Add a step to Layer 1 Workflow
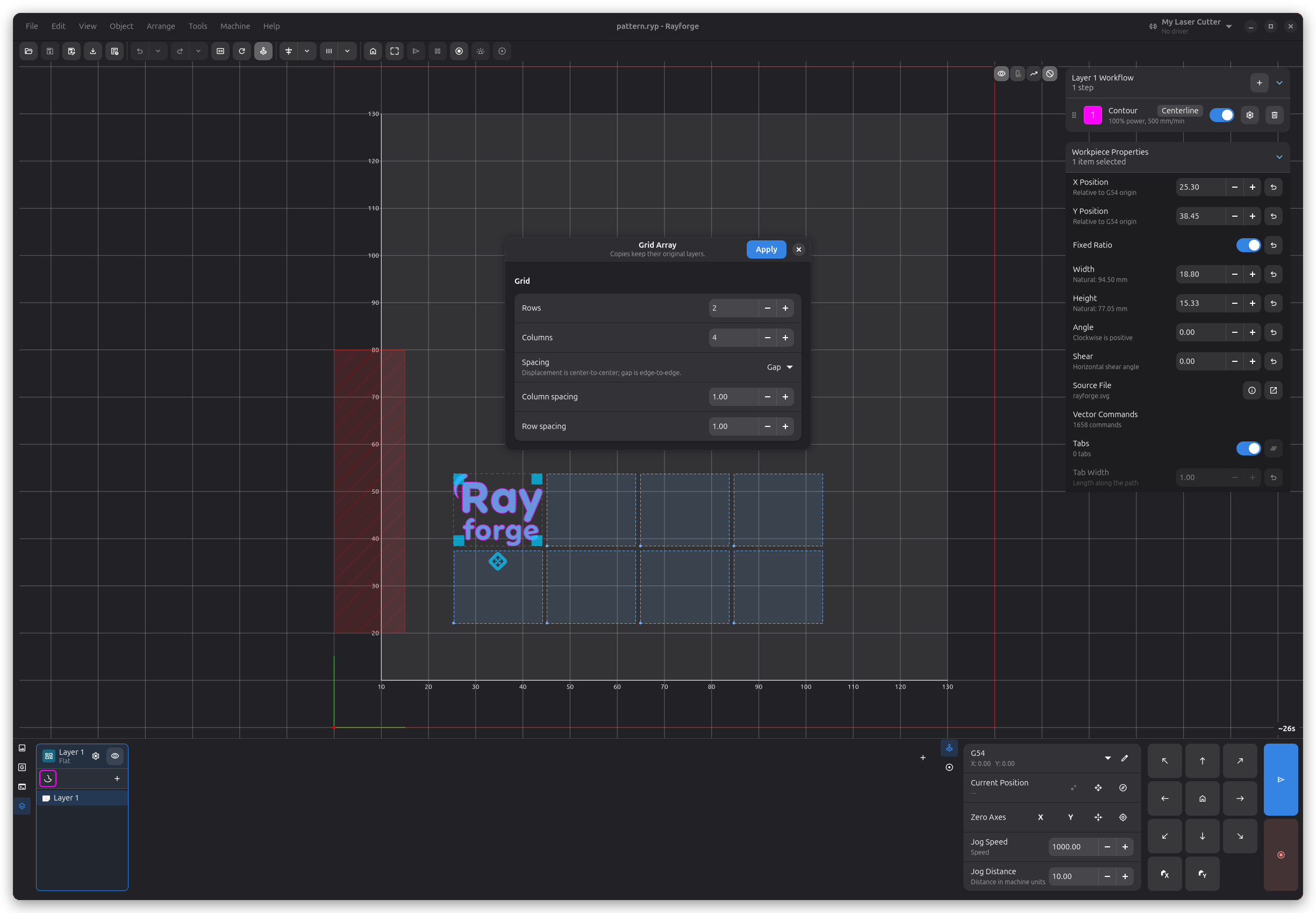 [1259, 83]
